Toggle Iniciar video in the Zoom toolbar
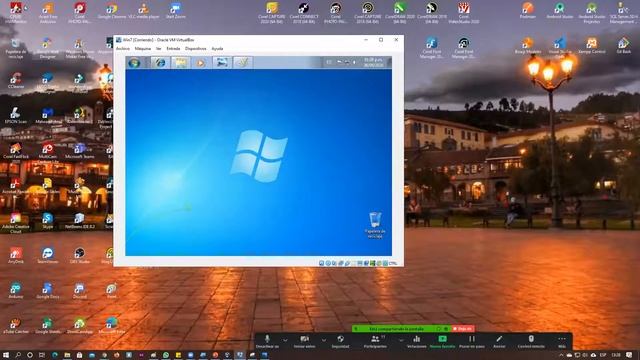Viewport: 640px width, 360px height. click(x=304, y=342)
